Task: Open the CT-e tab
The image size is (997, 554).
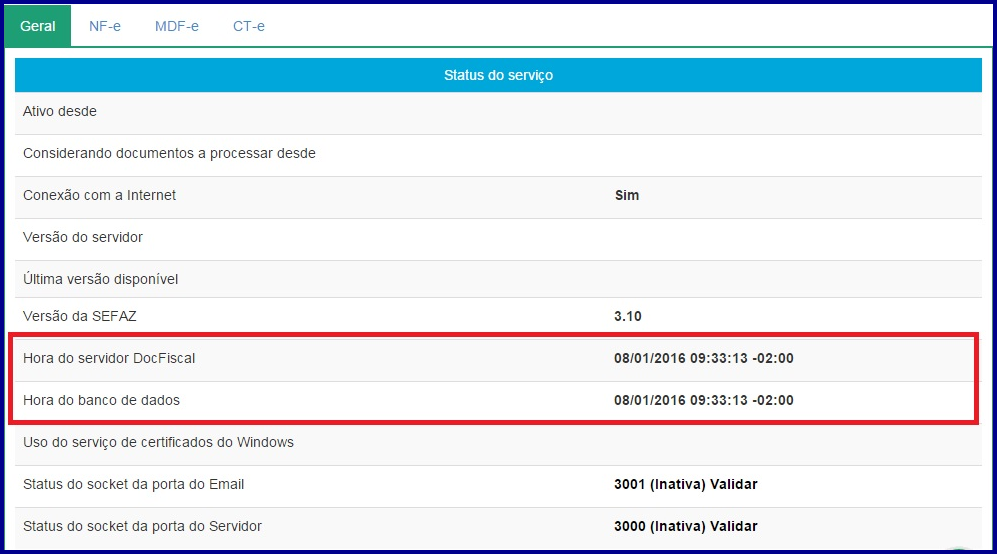Action: click(249, 26)
